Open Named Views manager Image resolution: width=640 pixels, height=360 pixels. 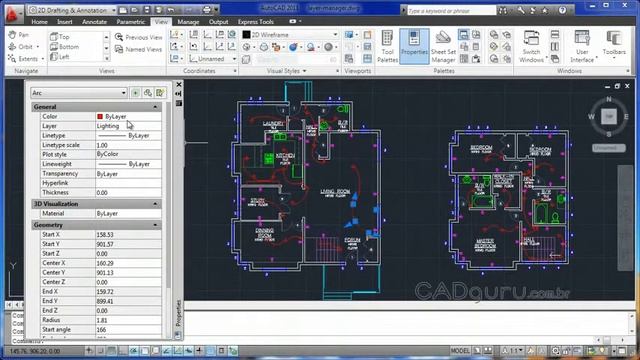coord(139,49)
